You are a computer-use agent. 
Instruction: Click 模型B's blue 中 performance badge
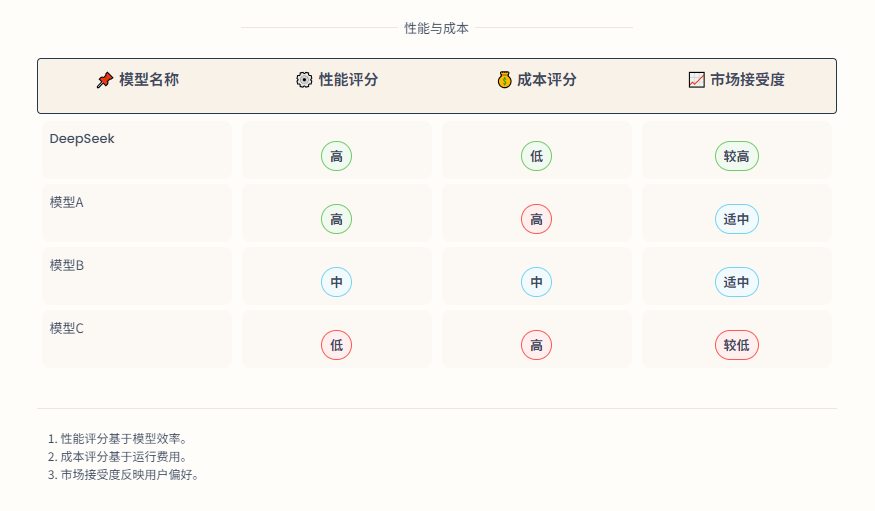[x=336, y=282]
